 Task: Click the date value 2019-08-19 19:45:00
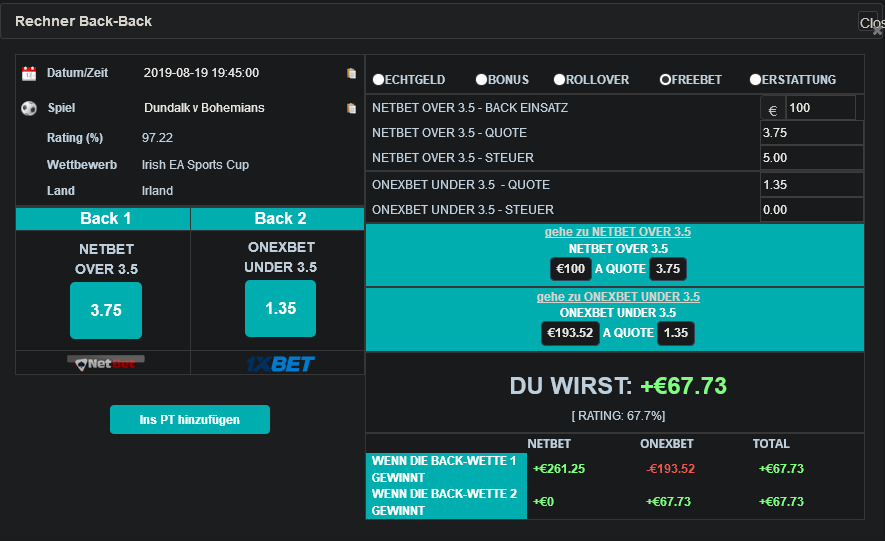pyautogui.click(x=201, y=73)
